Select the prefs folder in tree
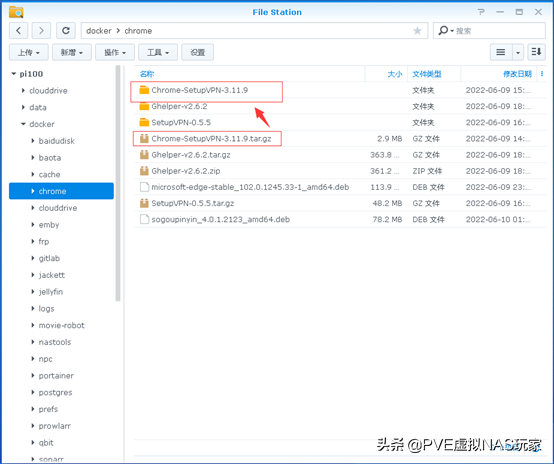The image size is (554, 464). pos(48,409)
